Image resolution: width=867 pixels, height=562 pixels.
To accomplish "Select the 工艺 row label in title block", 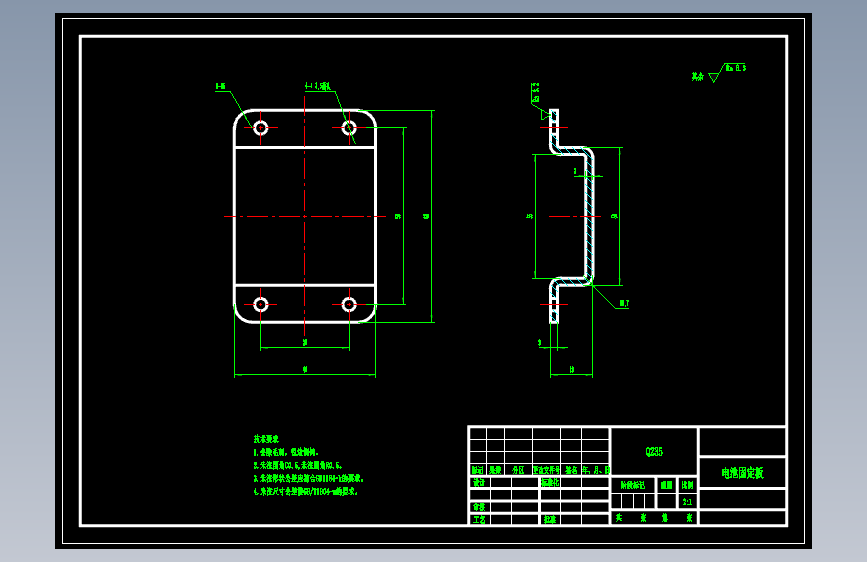I will point(479,520).
